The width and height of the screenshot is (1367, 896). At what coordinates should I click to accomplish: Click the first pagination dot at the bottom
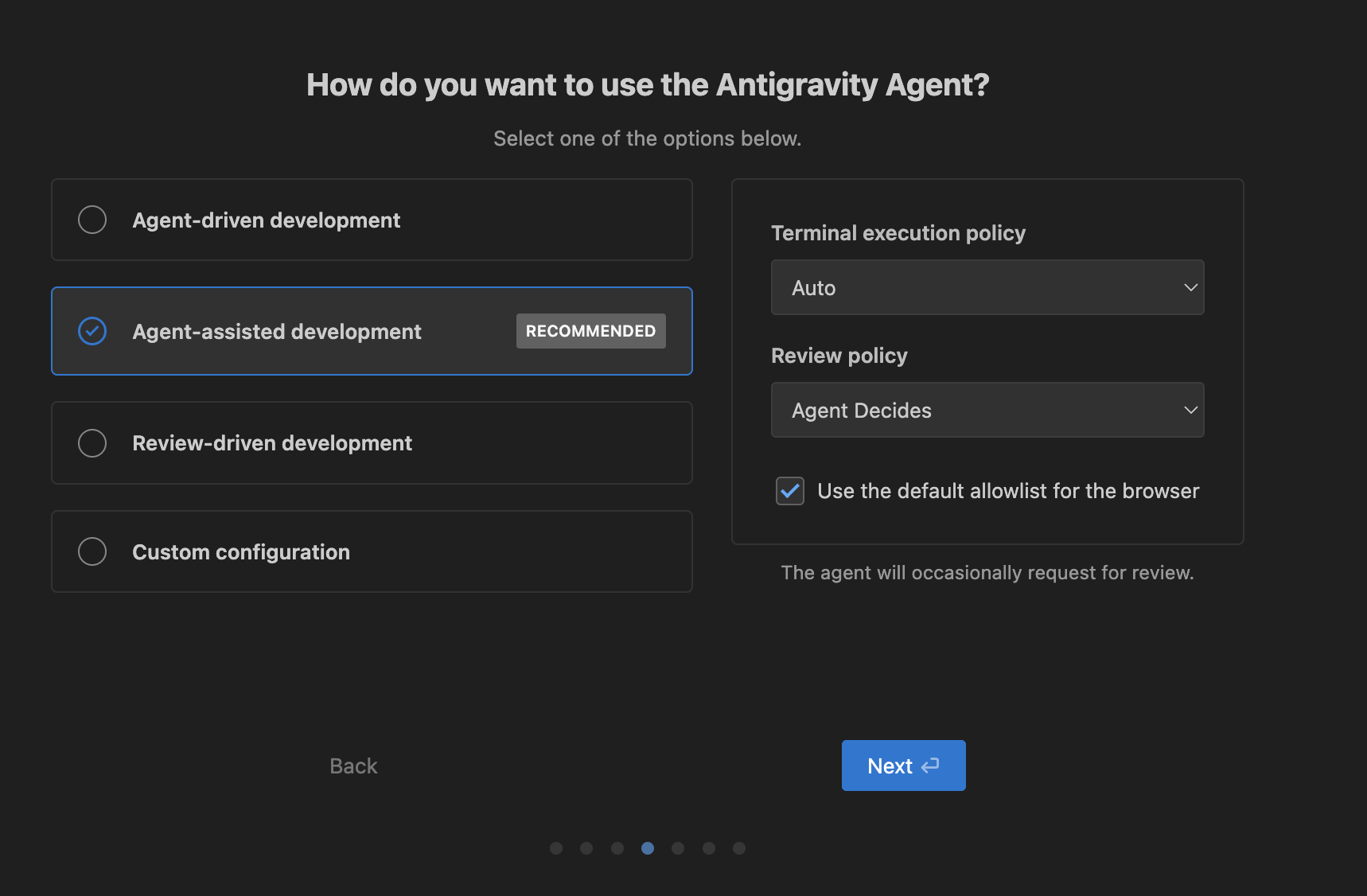coord(555,848)
